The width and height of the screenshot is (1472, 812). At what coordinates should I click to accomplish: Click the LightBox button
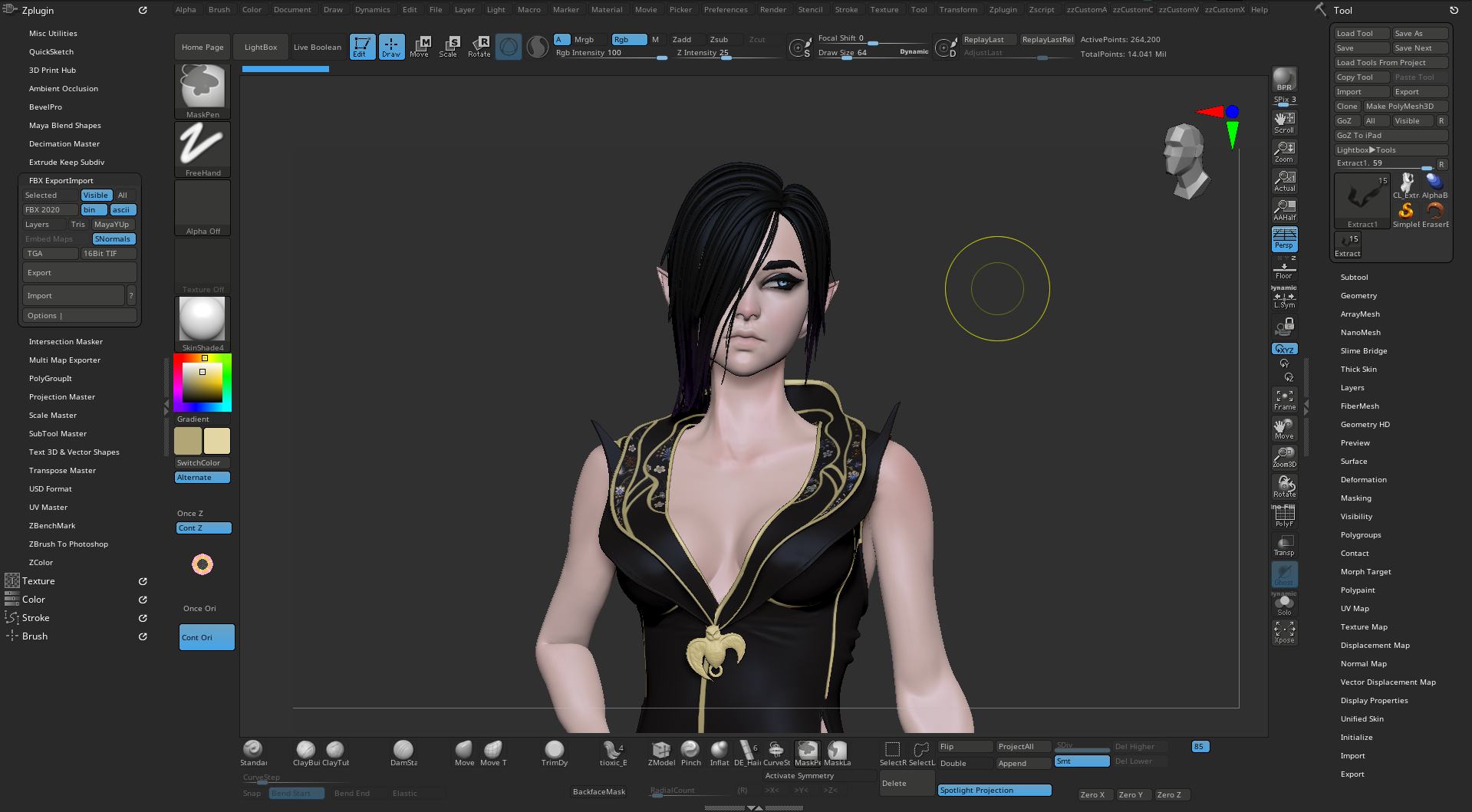click(261, 48)
